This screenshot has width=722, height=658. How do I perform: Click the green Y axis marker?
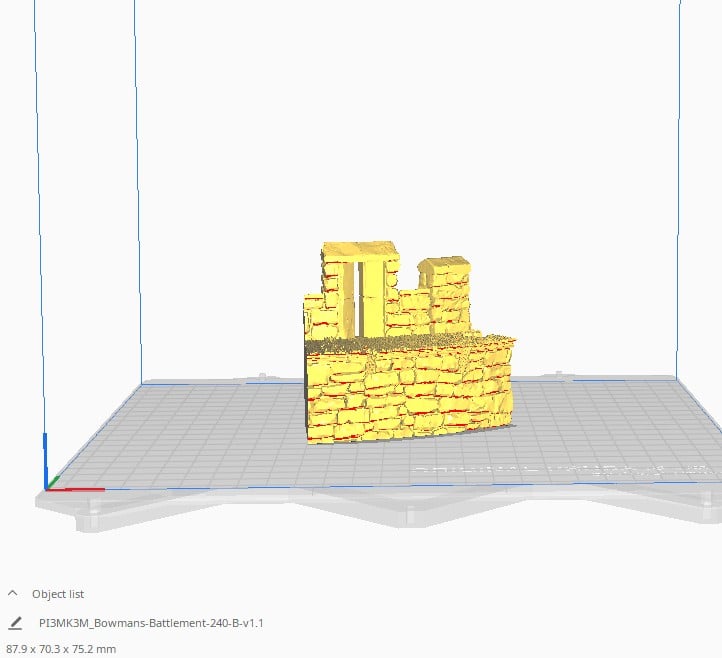coord(53,482)
